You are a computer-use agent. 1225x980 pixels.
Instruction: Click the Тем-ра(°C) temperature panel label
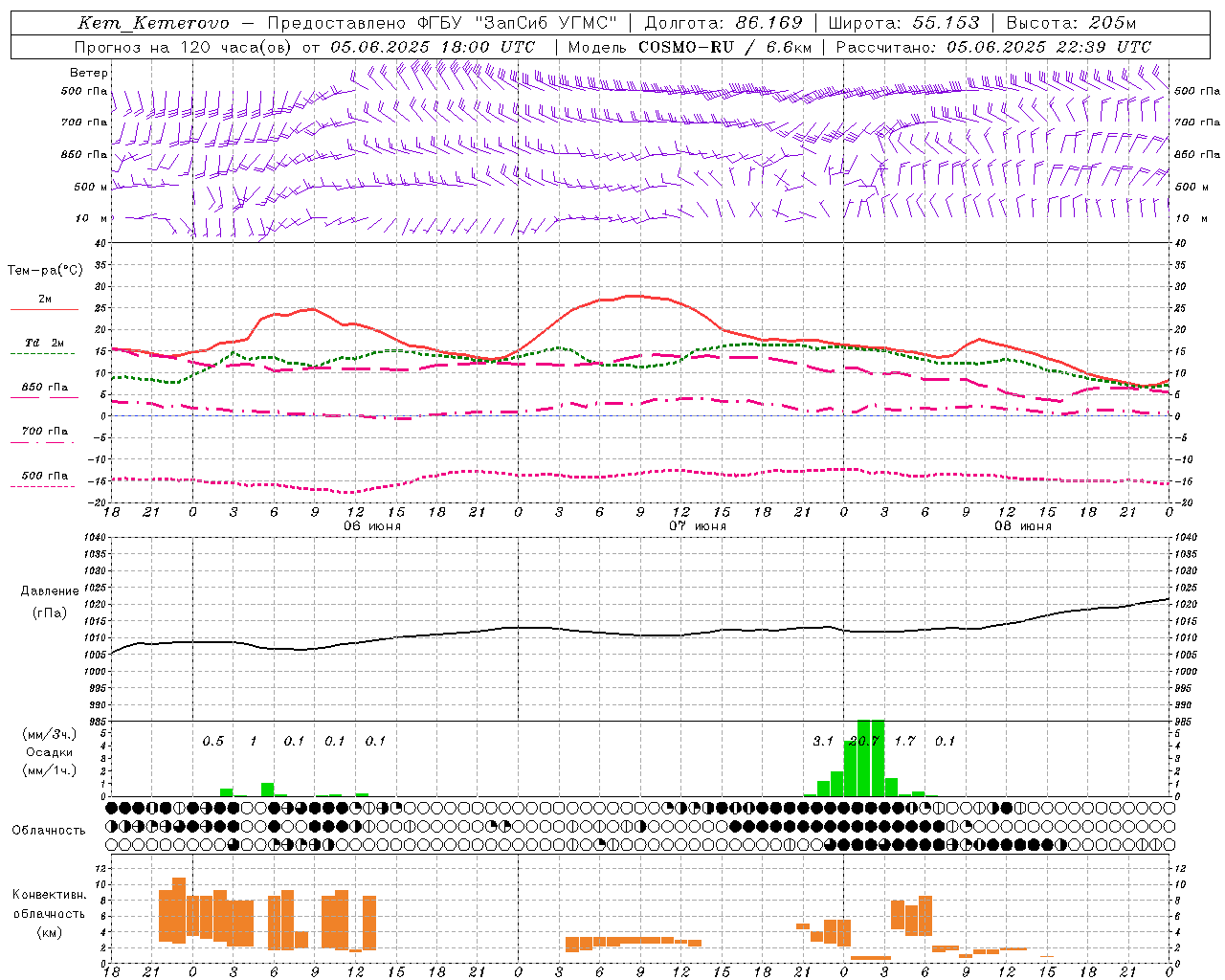45,271
